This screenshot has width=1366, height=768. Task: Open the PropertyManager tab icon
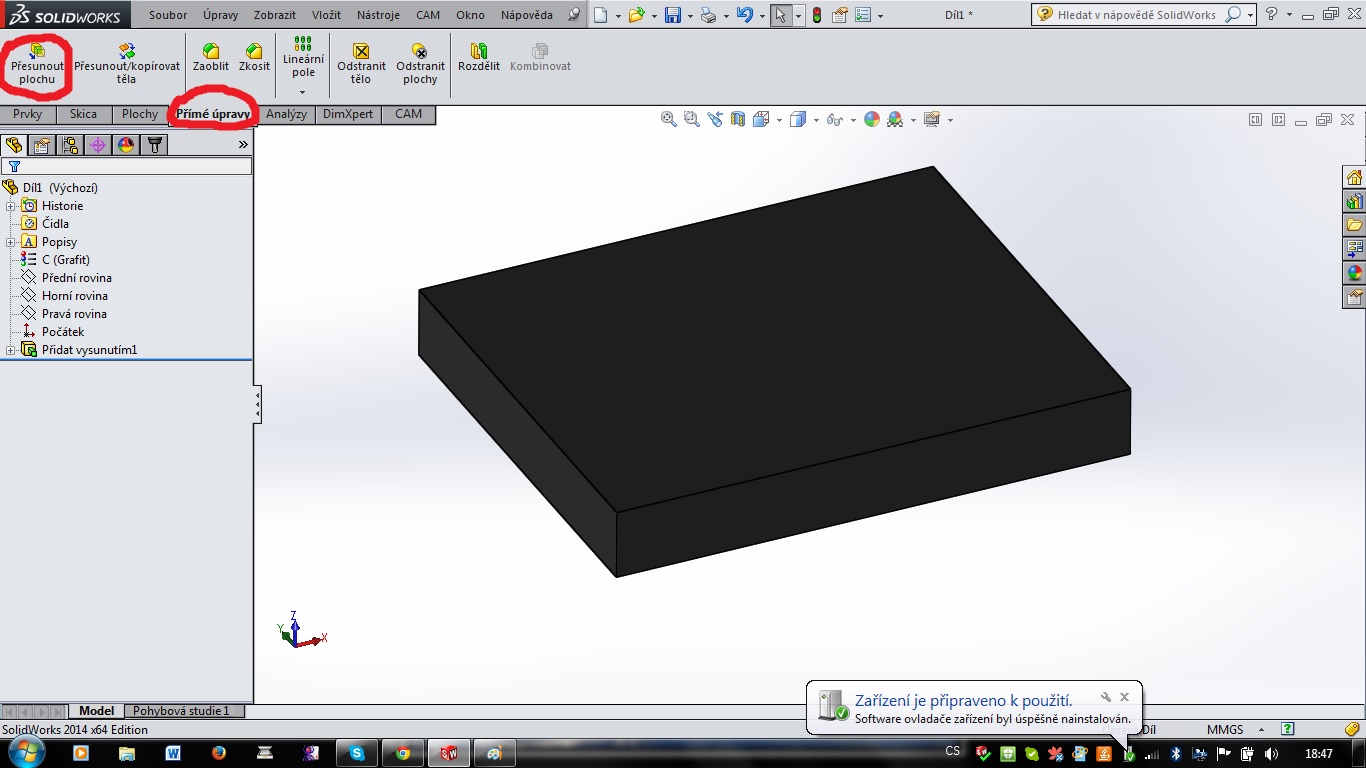pyautogui.click(x=42, y=145)
